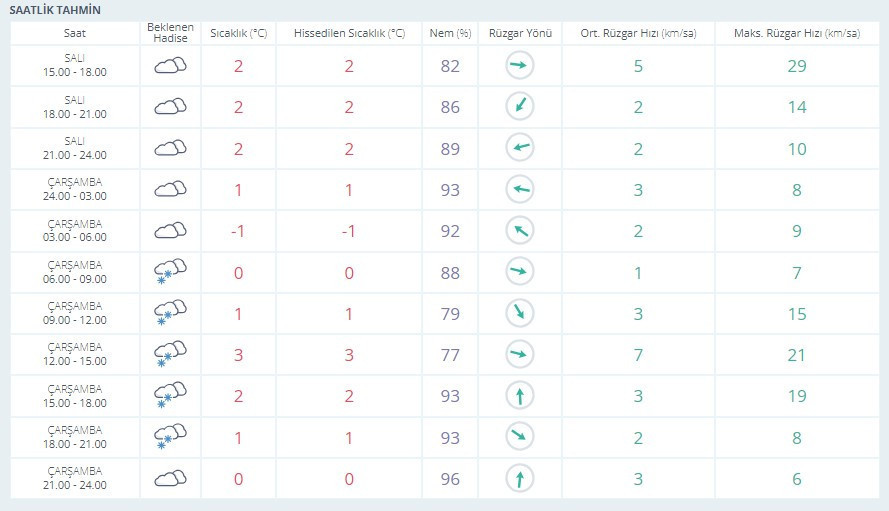The height and width of the screenshot is (511, 889).
Task: Select the Hissedilen Sıcaklık (°C) column header
Action: [x=349, y=33]
